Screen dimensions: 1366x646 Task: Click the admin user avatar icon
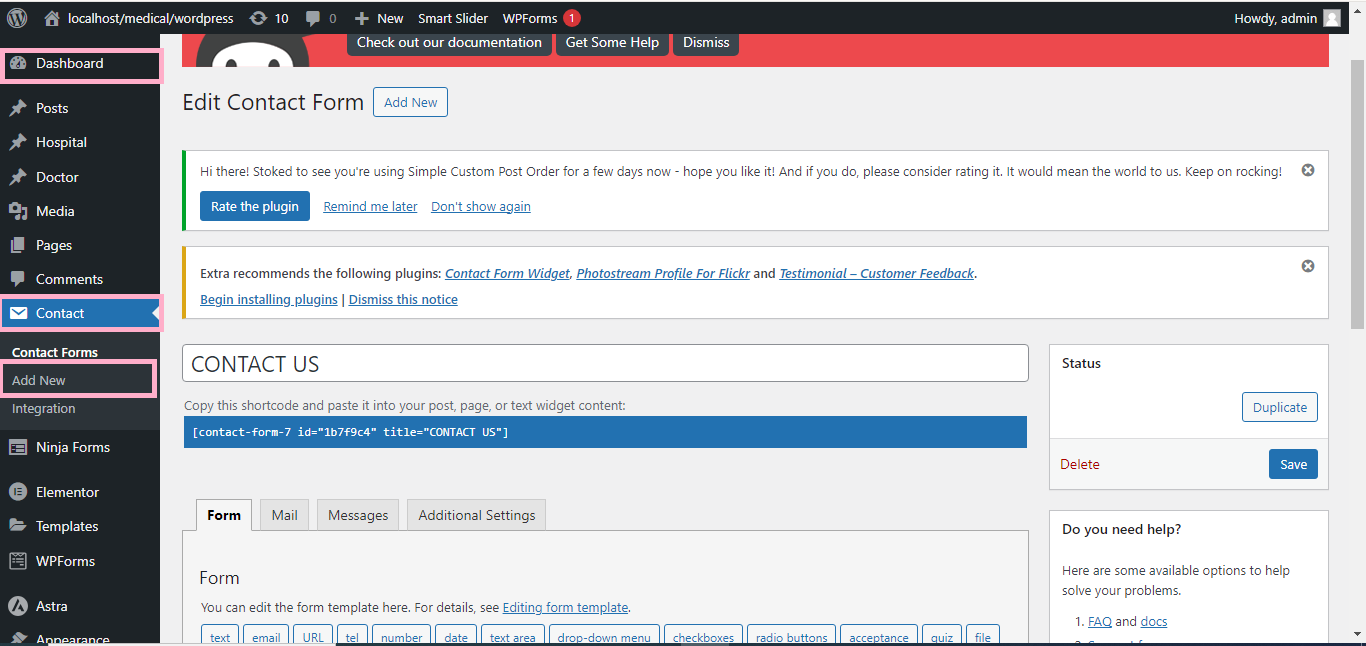[1331, 18]
